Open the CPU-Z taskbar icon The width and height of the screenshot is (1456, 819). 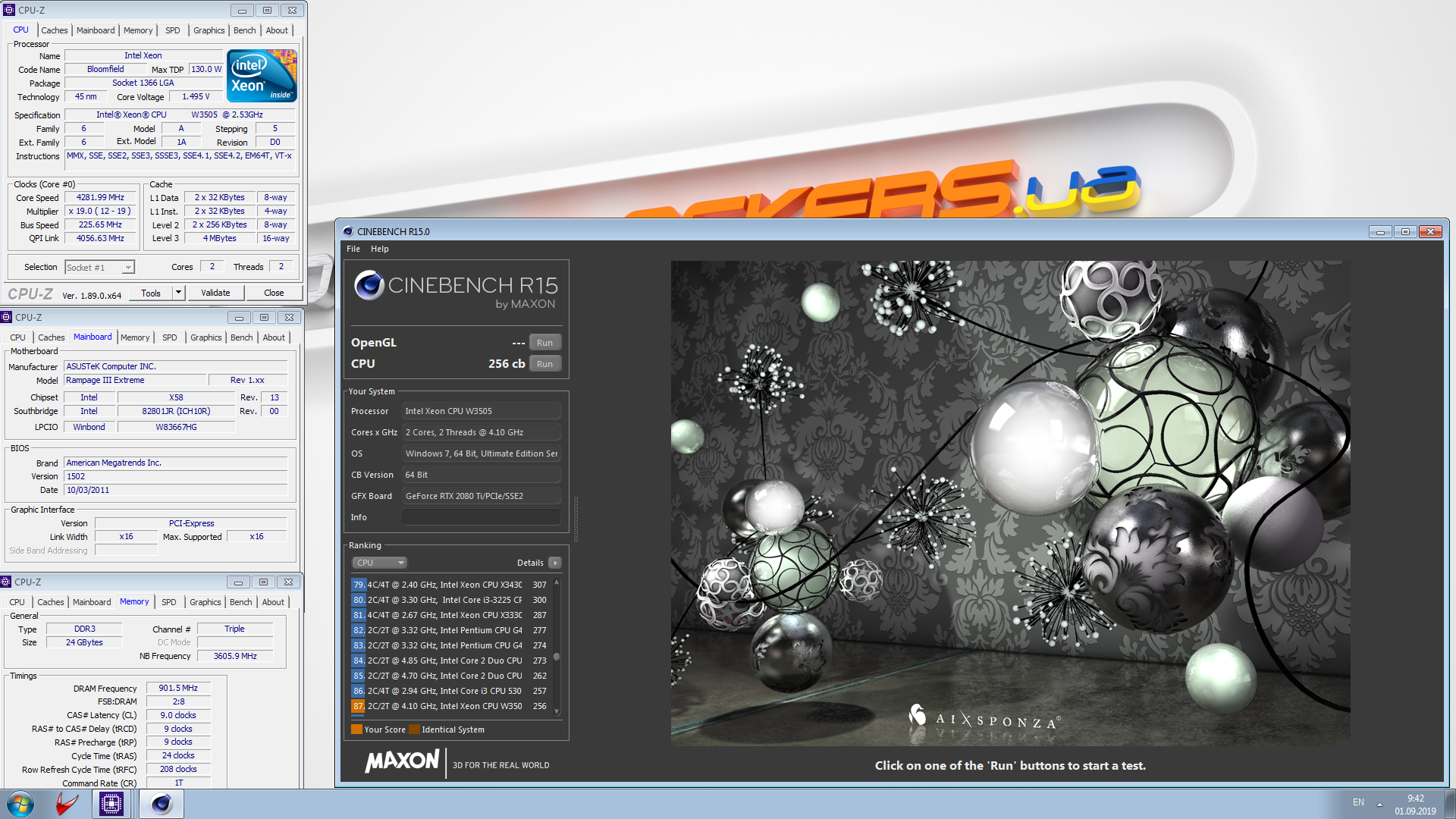[111, 804]
